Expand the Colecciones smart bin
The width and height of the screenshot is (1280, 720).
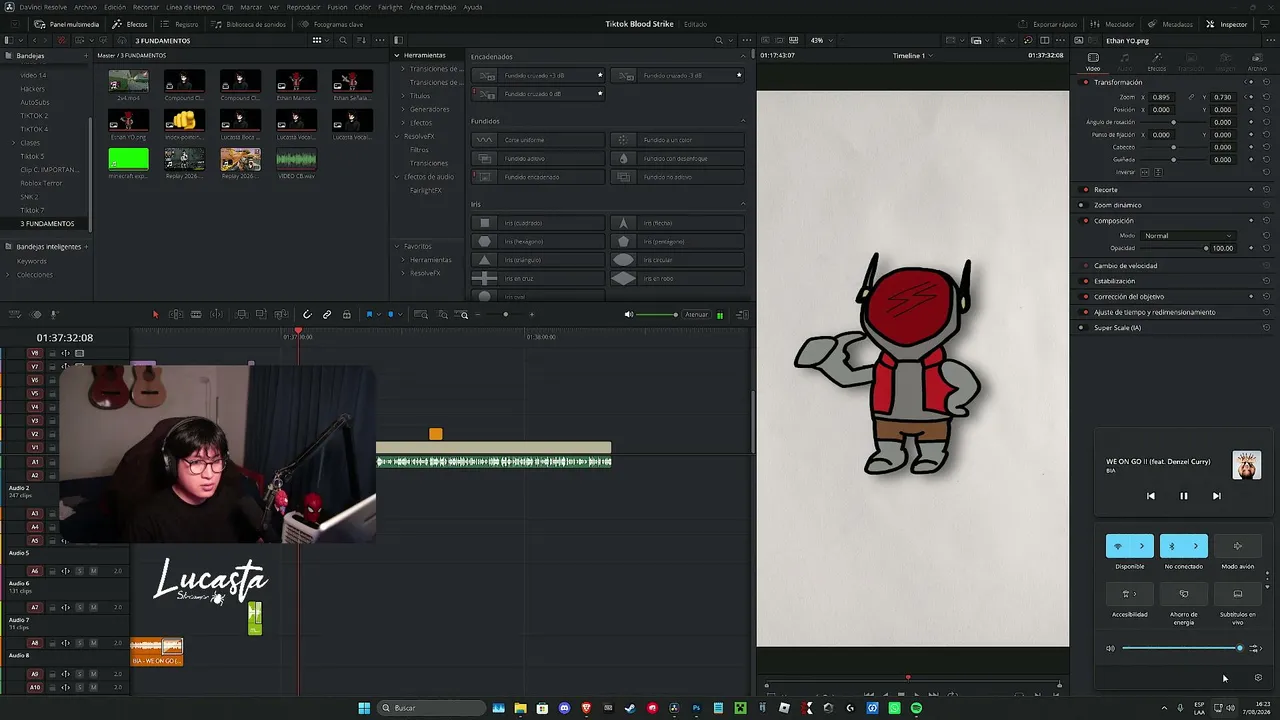9,275
